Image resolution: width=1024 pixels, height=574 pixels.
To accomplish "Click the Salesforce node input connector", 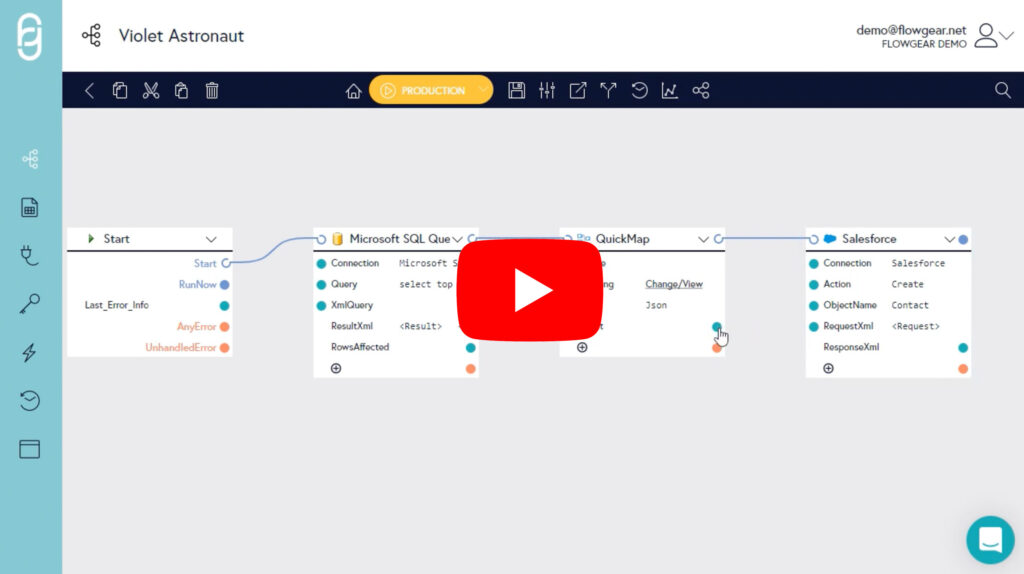I will 813,240.
